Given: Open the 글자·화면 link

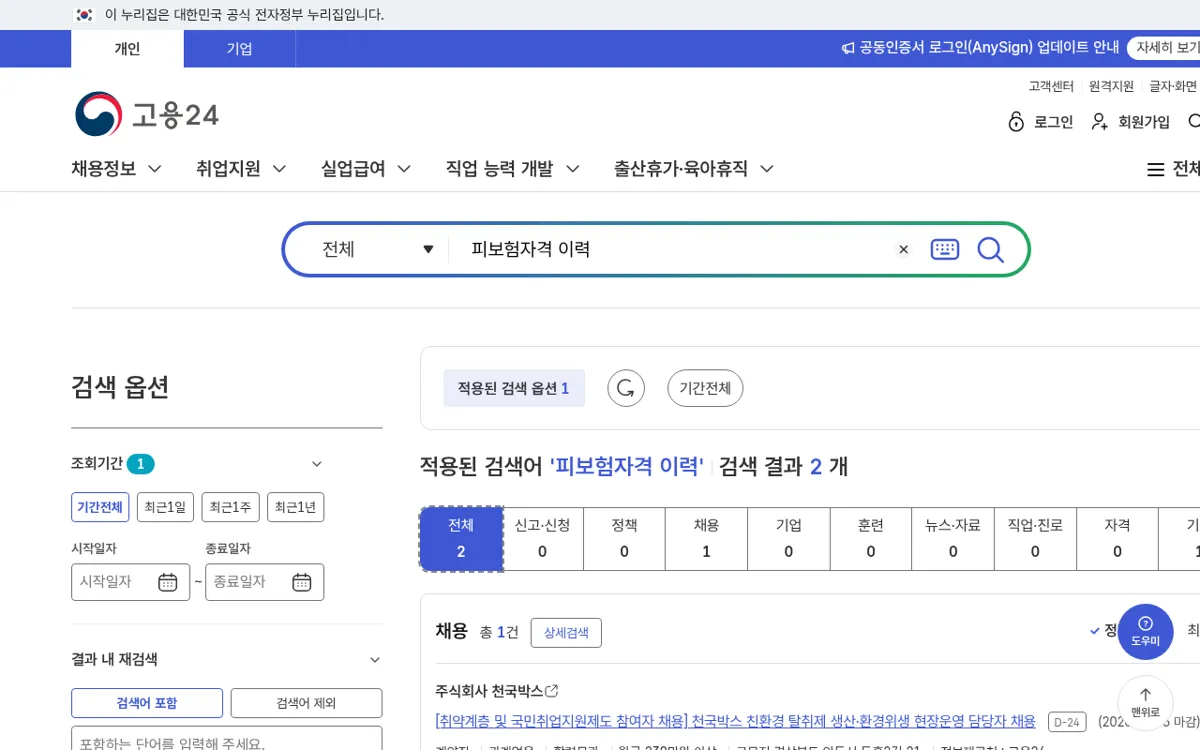Looking at the screenshot, I should [x=1173, y=86].
